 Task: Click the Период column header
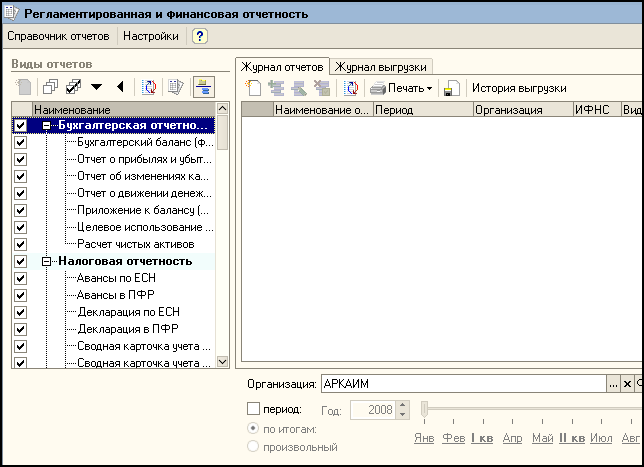pyautogui.click(x=423, y=110)
